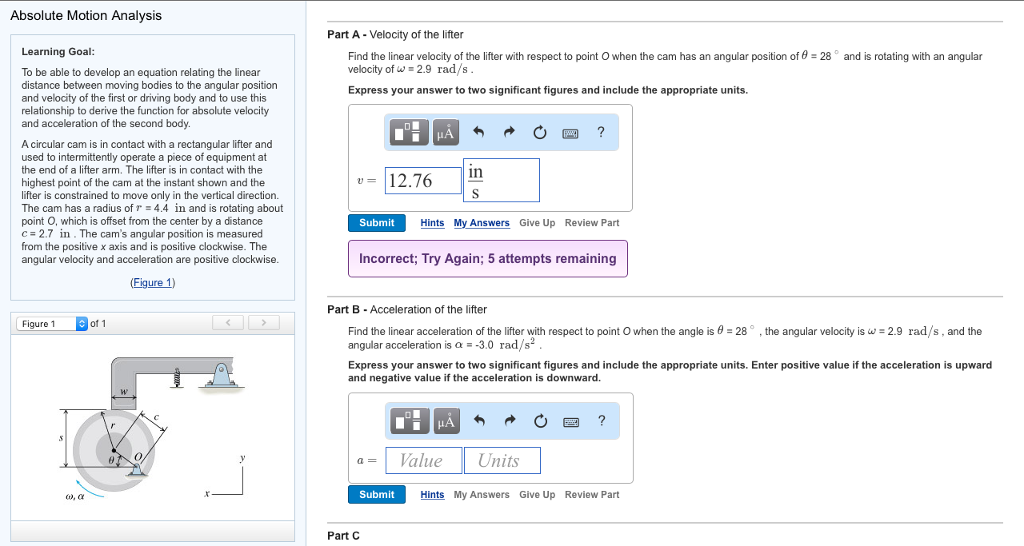The height and width of the screenshot is (546, 1024).
Task: Go to previous figure with left arrow
Action: 228,323
